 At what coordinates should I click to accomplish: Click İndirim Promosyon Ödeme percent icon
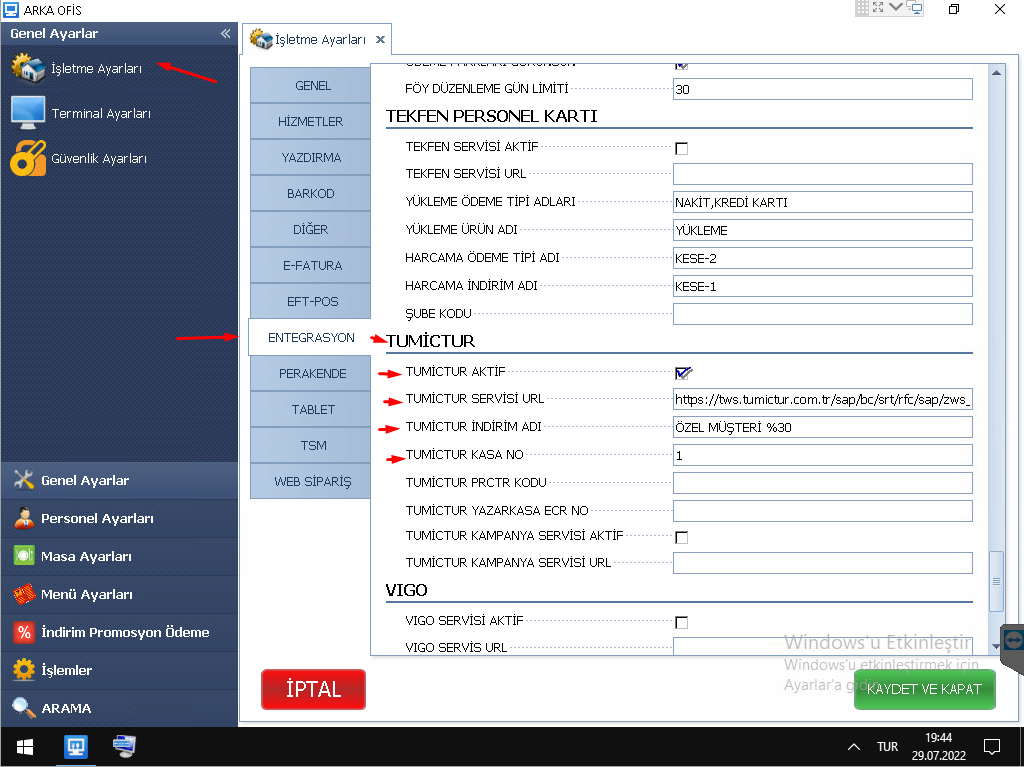point(24,632)
